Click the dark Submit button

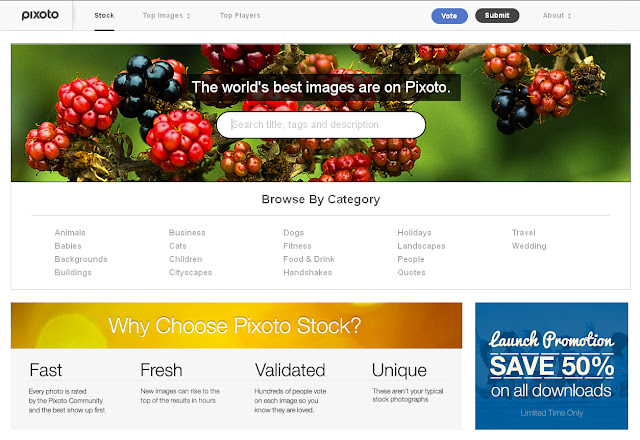tap(497, 16)
